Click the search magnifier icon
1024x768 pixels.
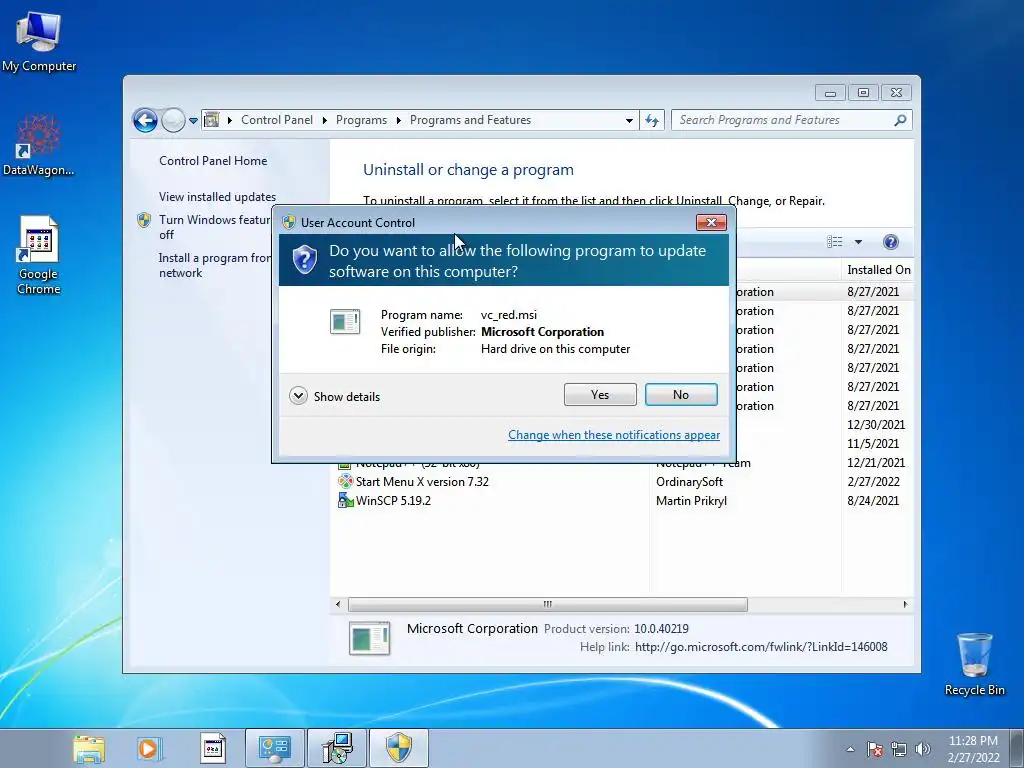pyautogui.click(x=900, y=120)
